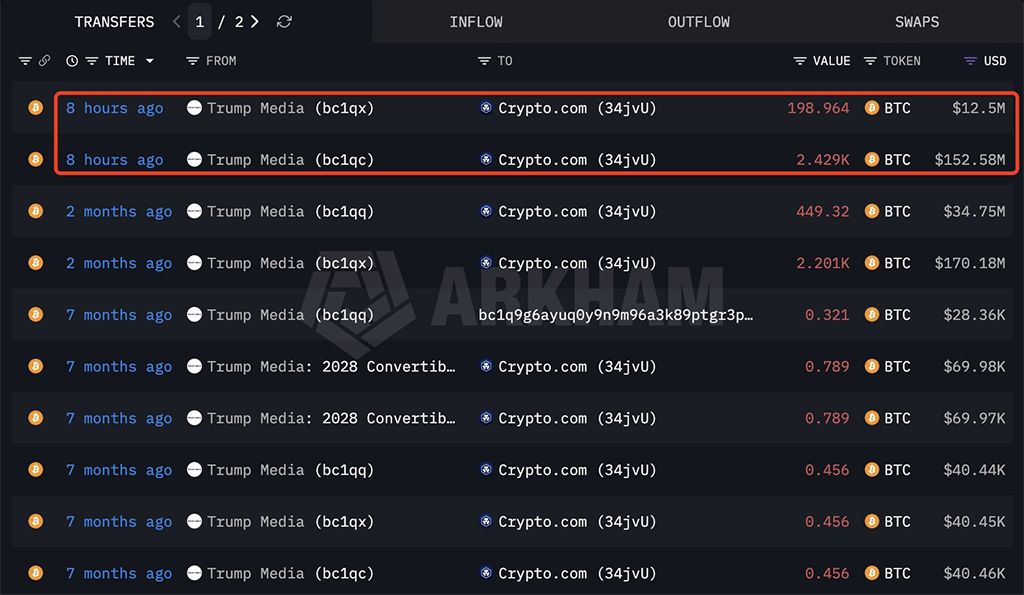Expand the TIME sort dropdown arrow

tap(150, 61)
